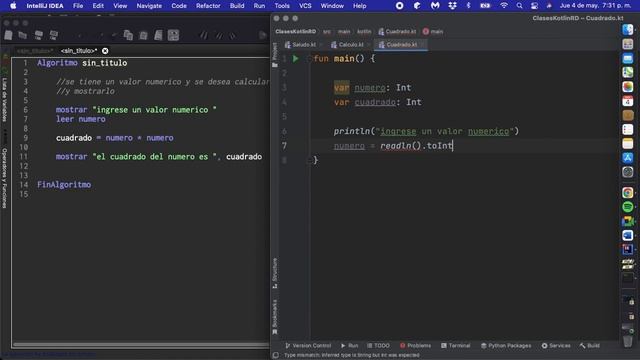Open the Saludo.kt editor tab

tap(304, 44)
